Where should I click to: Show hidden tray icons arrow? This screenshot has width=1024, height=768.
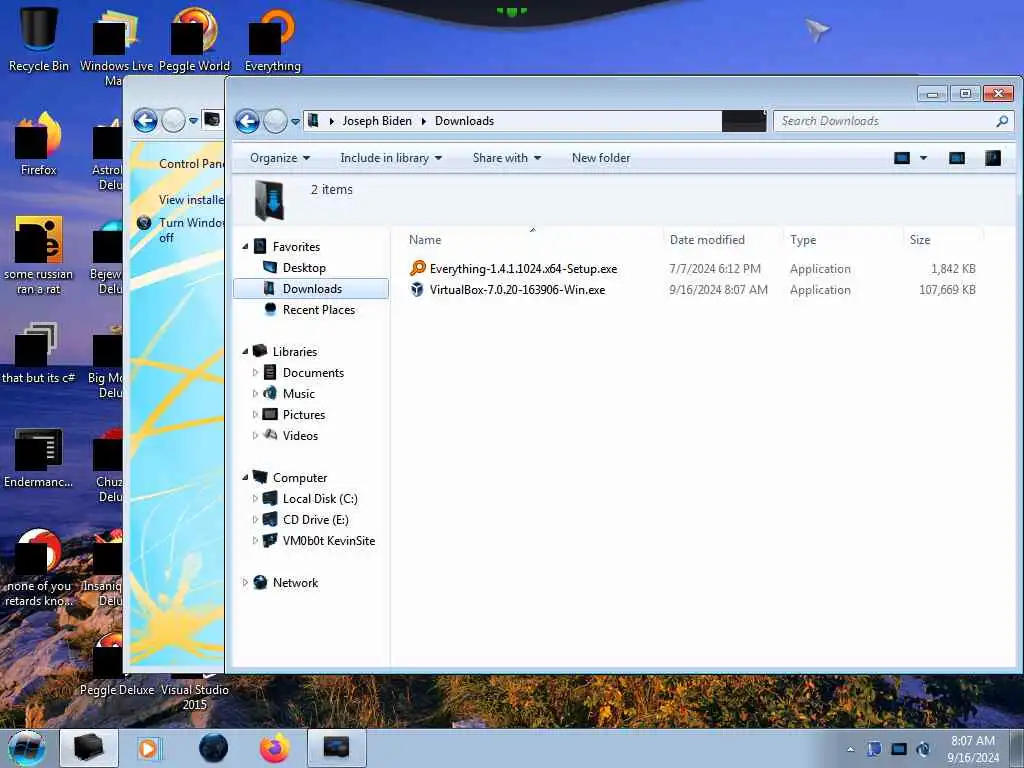850,749
